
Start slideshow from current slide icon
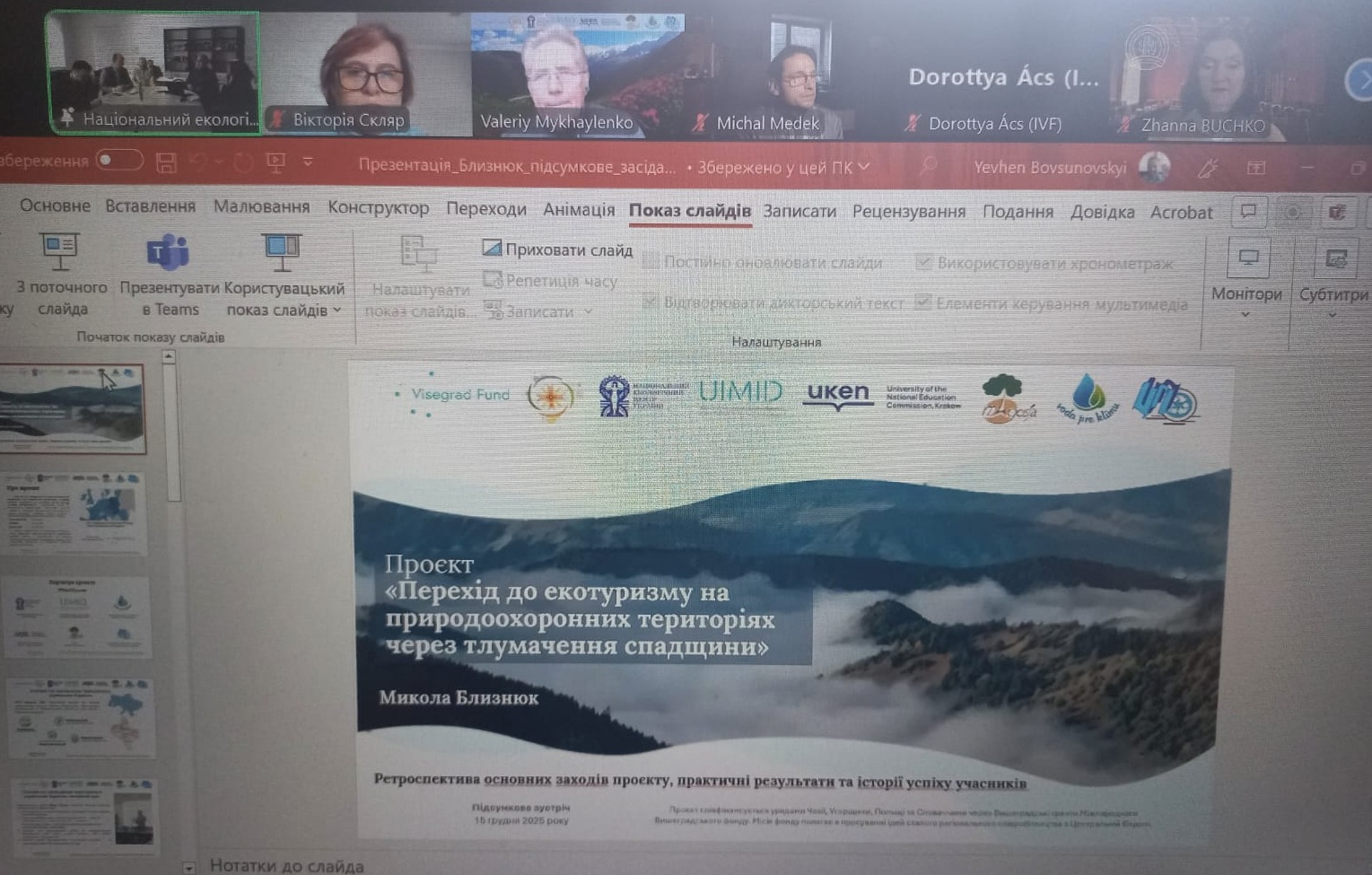59,251
